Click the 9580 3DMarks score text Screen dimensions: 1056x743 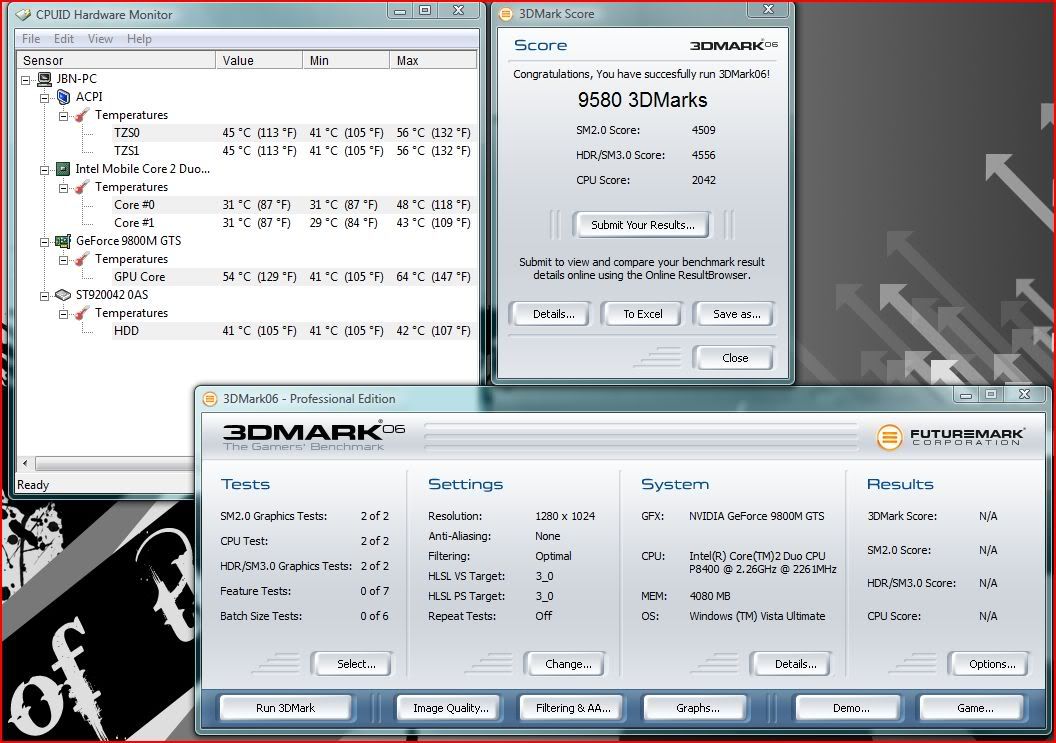(642, 100)
